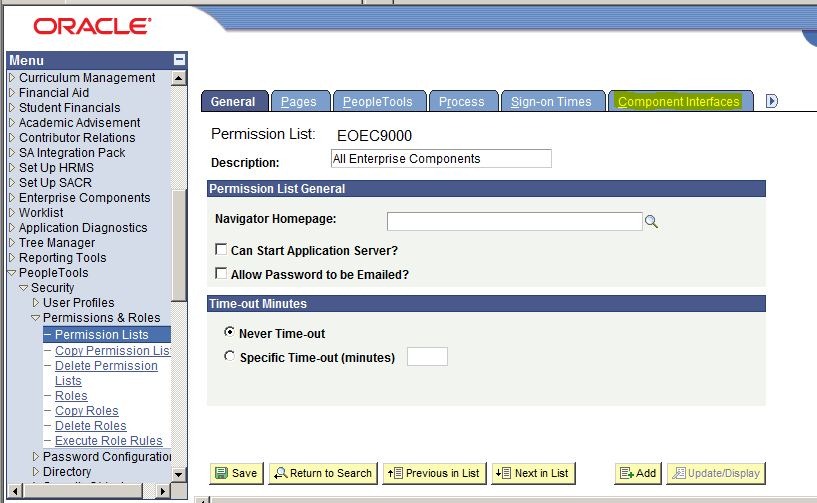
Task: Collapse Permissions & Roles subfolder
Action: click(35, 317)
